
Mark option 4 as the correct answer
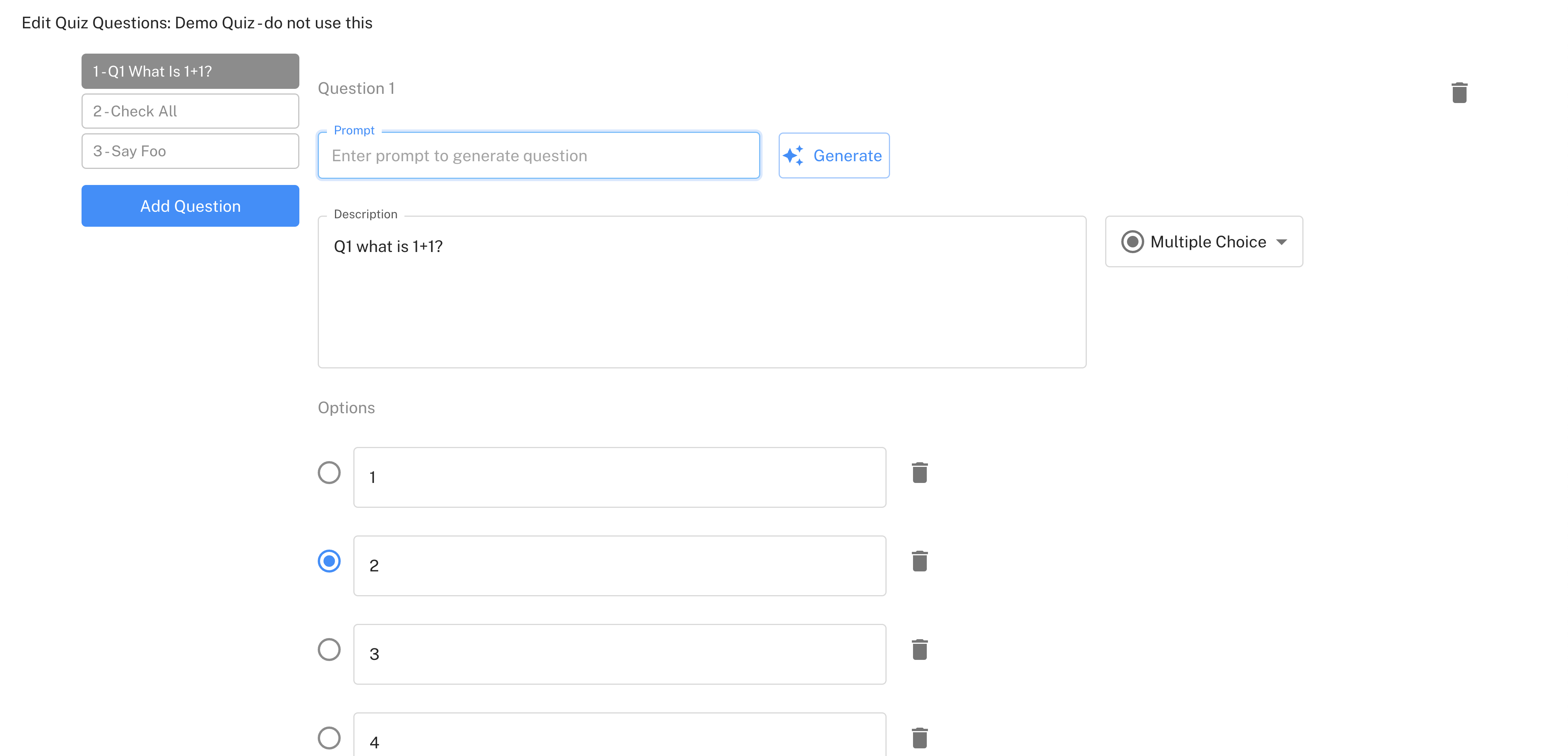[x=329, y=738]
